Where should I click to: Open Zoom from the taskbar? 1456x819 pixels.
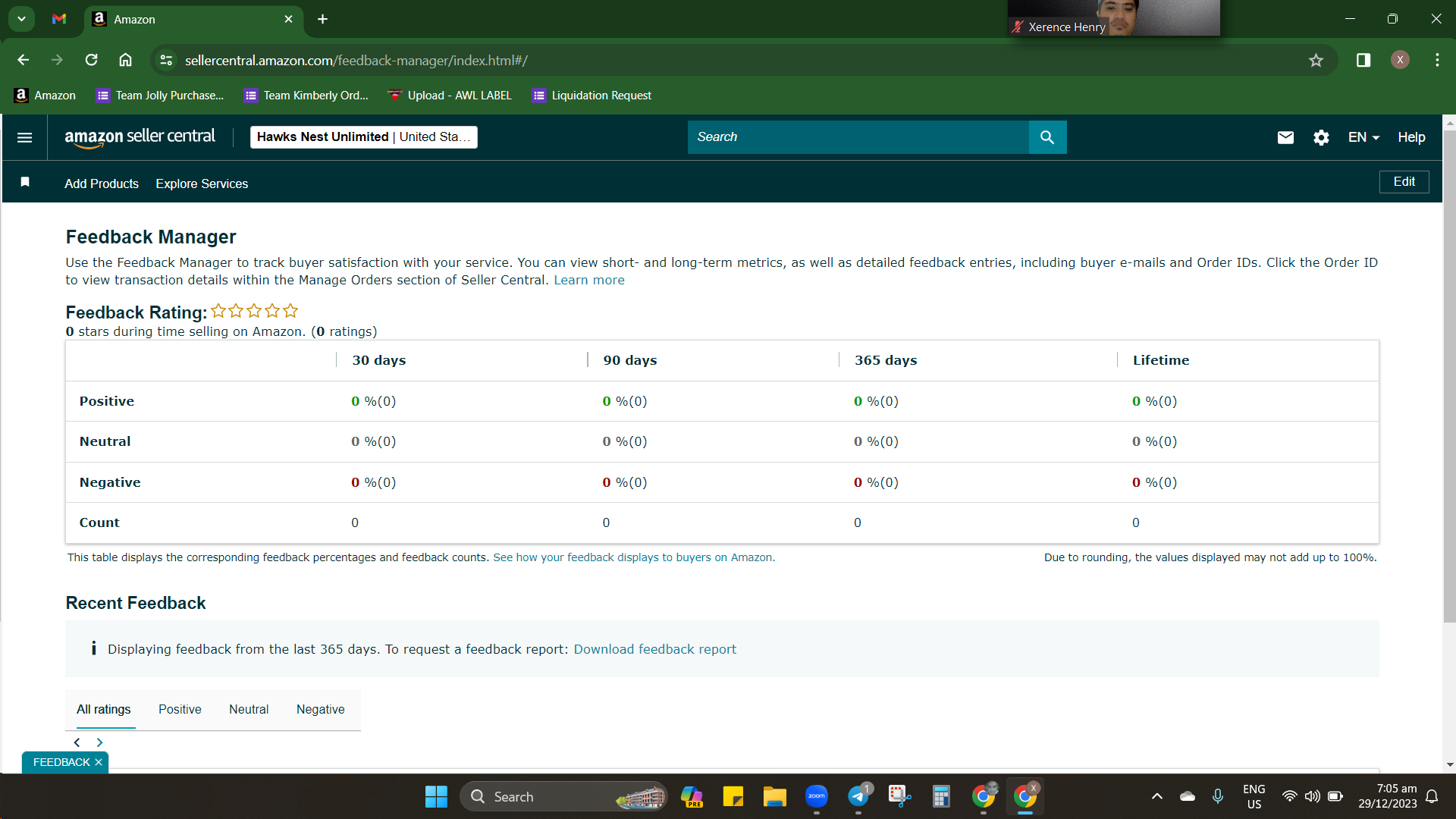click(x=817, y=797)
